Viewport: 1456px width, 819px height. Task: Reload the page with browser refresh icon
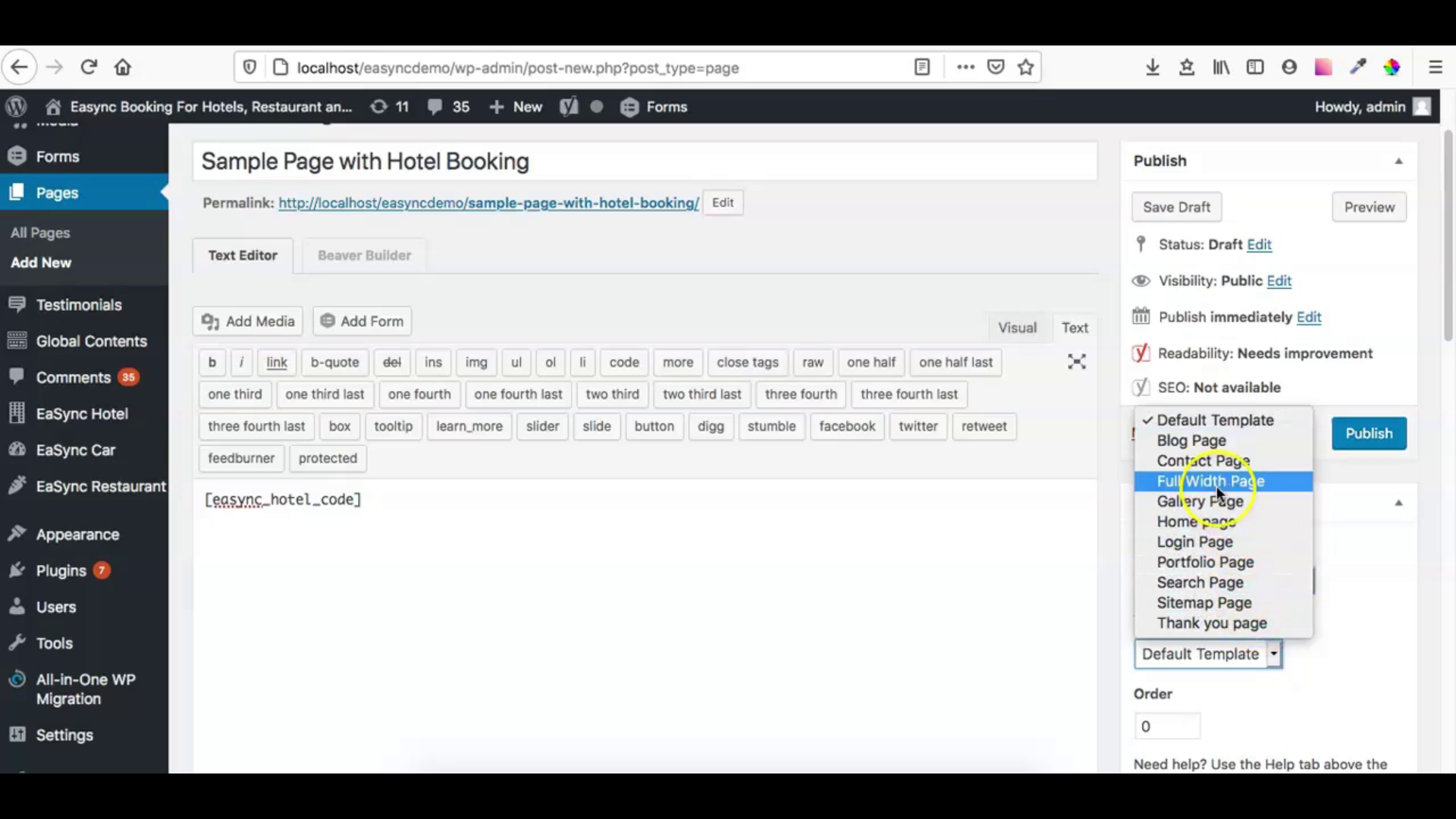(89, 67)
